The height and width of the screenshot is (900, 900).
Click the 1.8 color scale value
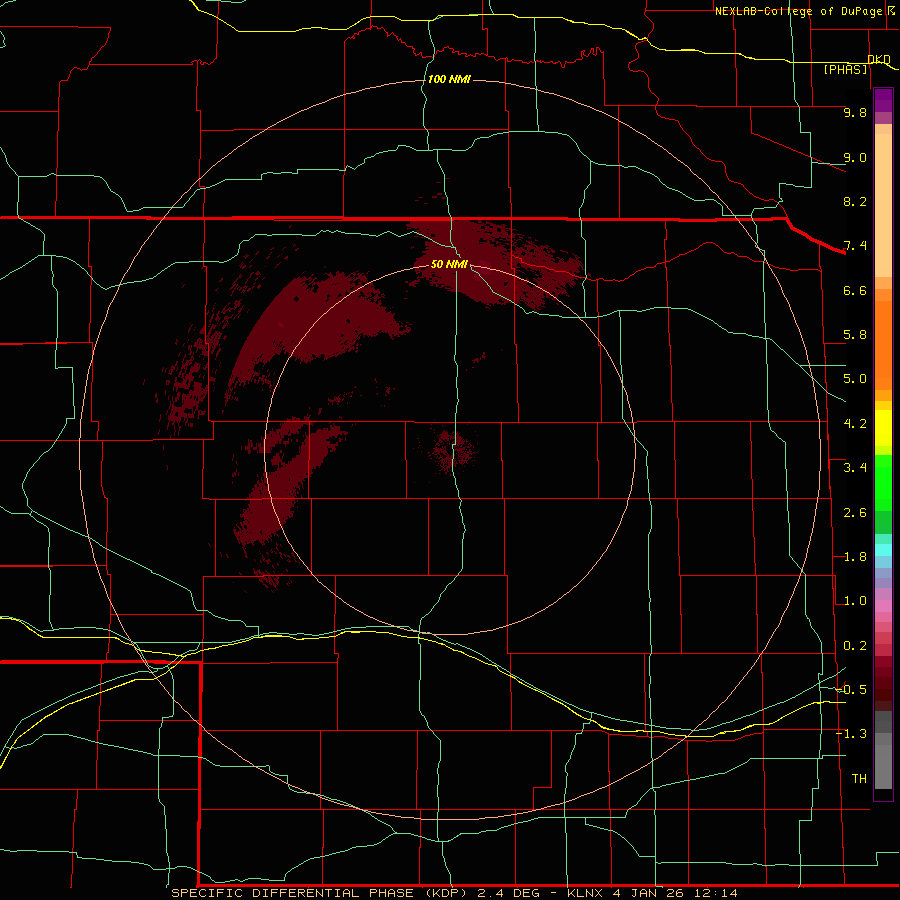(855, 557)
